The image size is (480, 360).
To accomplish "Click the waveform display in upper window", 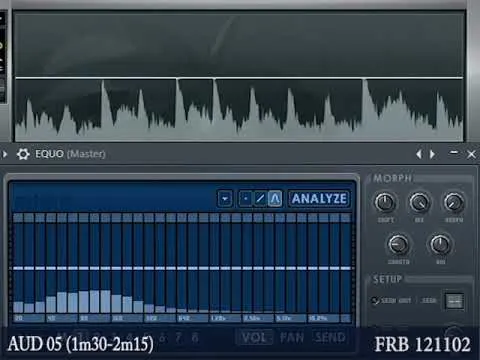I will click(239, 76).
